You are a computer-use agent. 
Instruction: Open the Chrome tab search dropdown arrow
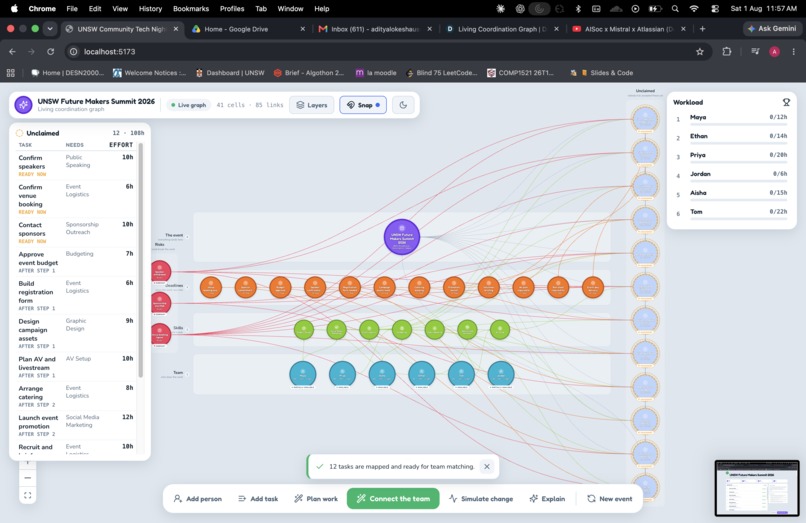tap(50, 29)
